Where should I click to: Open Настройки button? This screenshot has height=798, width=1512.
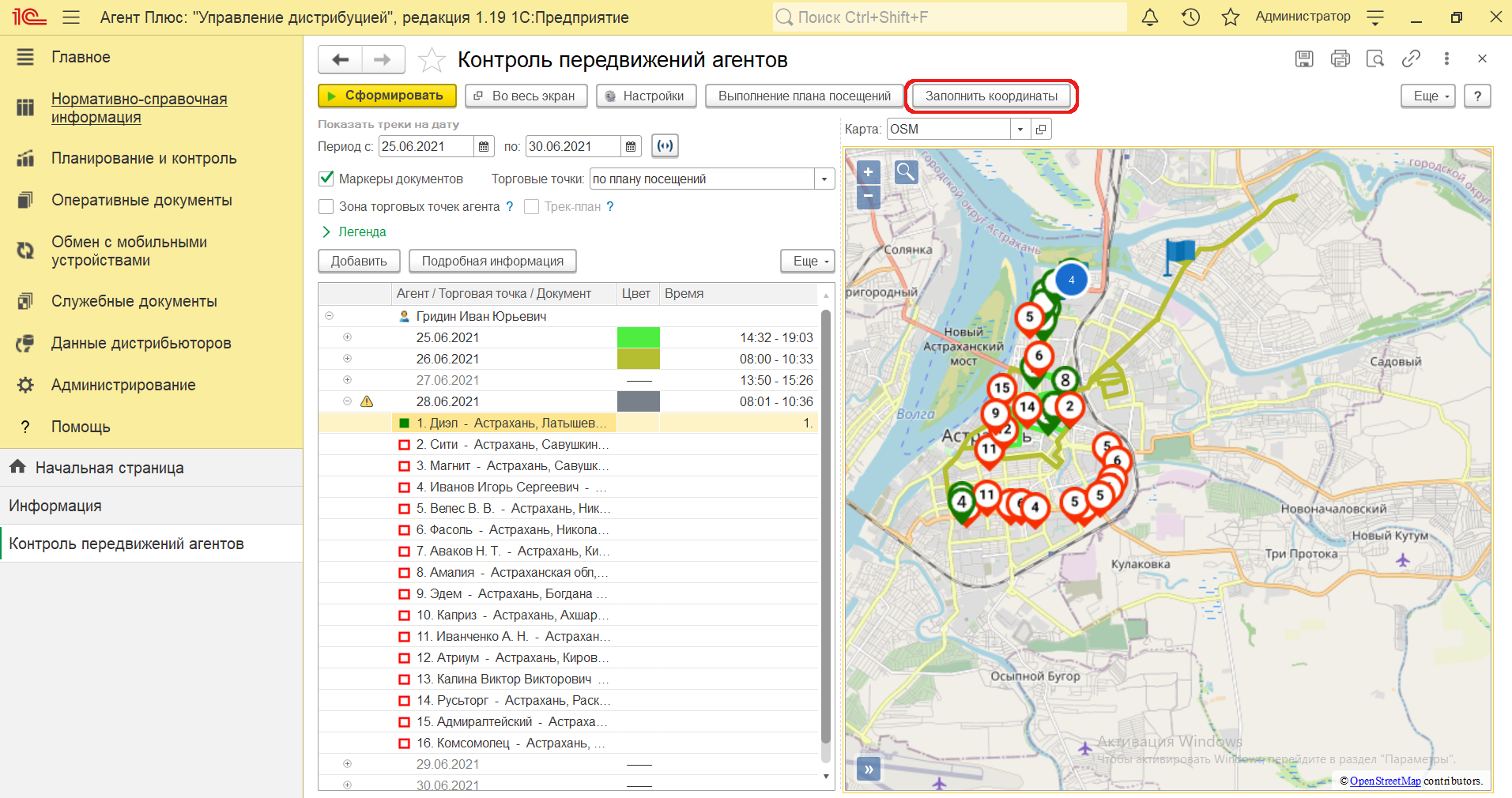point(647,96)
